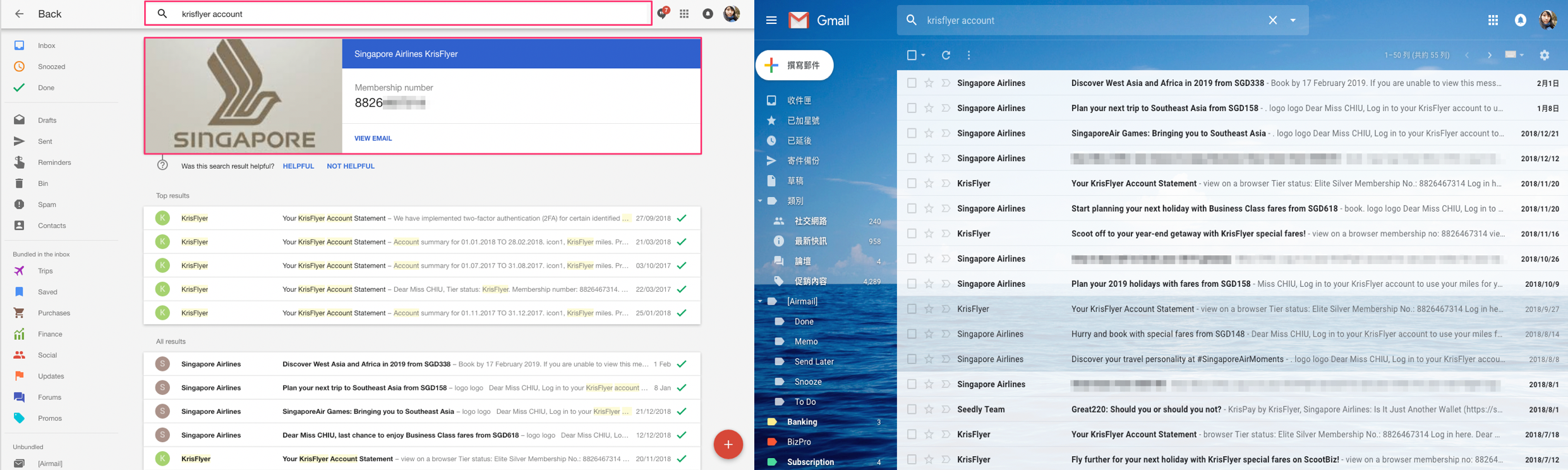Image resolution: width=1568 pixels, height=470 pixels.
Task: Click the Singapore Airlines logo thumbnail
Action: 244,95
